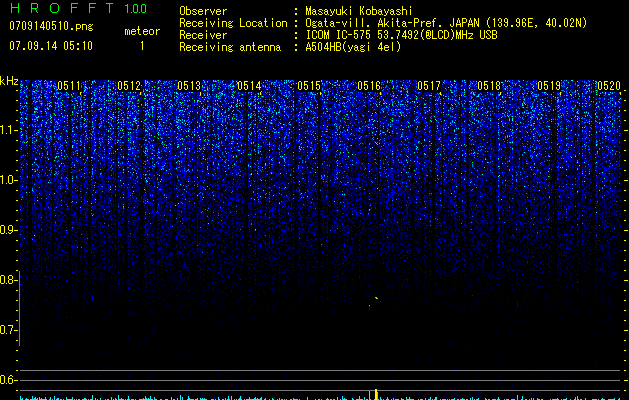Click the meteor echo blip in the spectrogram

(376, 298)
